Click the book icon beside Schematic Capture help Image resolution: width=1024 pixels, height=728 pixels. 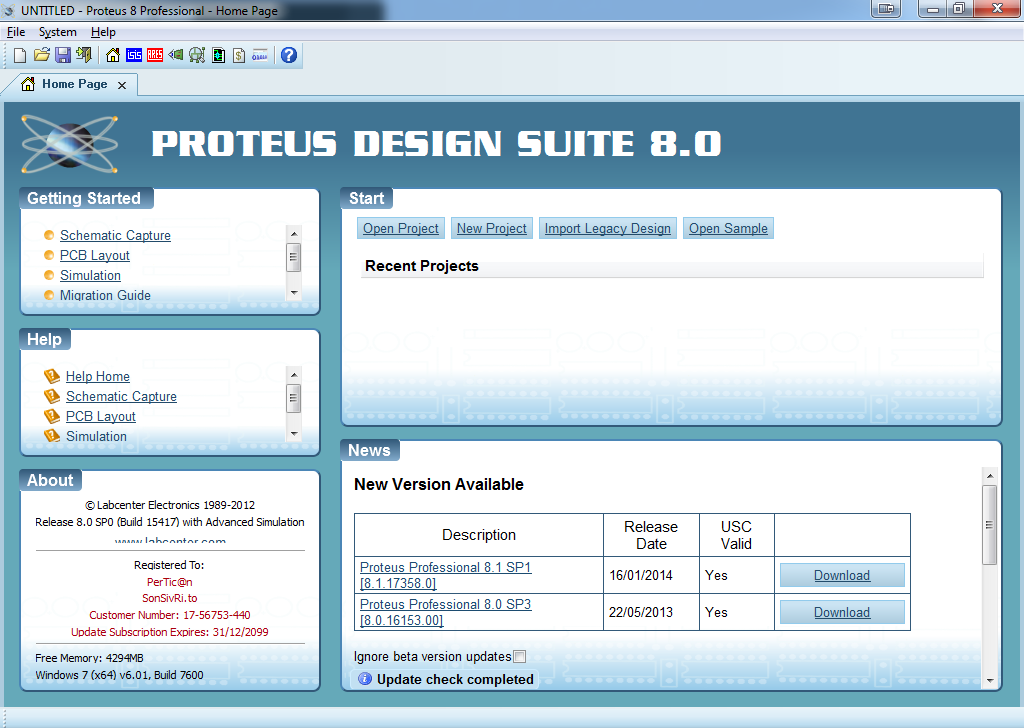click(52, 396)
